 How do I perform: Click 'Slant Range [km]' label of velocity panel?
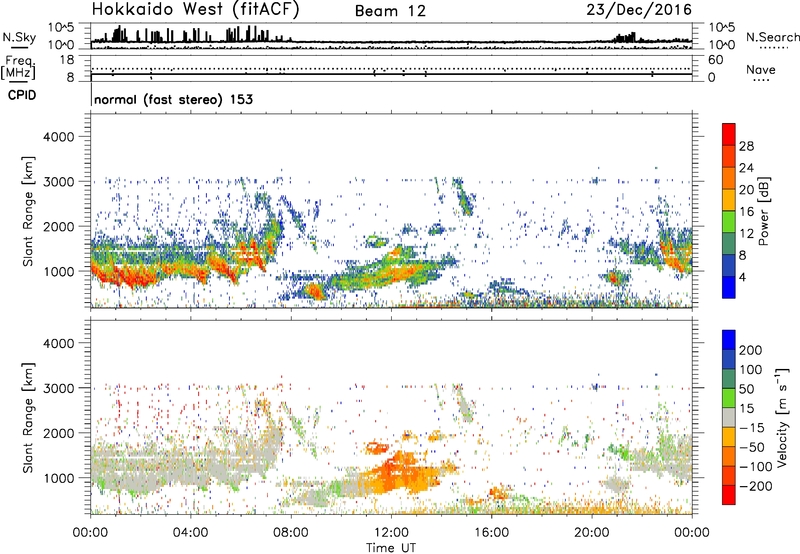pos(28,418)
